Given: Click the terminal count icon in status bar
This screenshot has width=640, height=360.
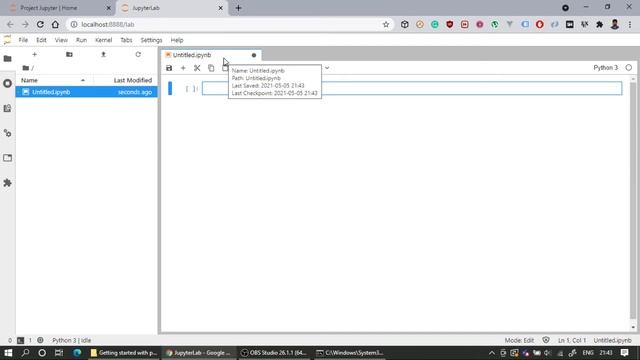Looking at the screenshot, I should pyautogui.click(x=20, y=340).
